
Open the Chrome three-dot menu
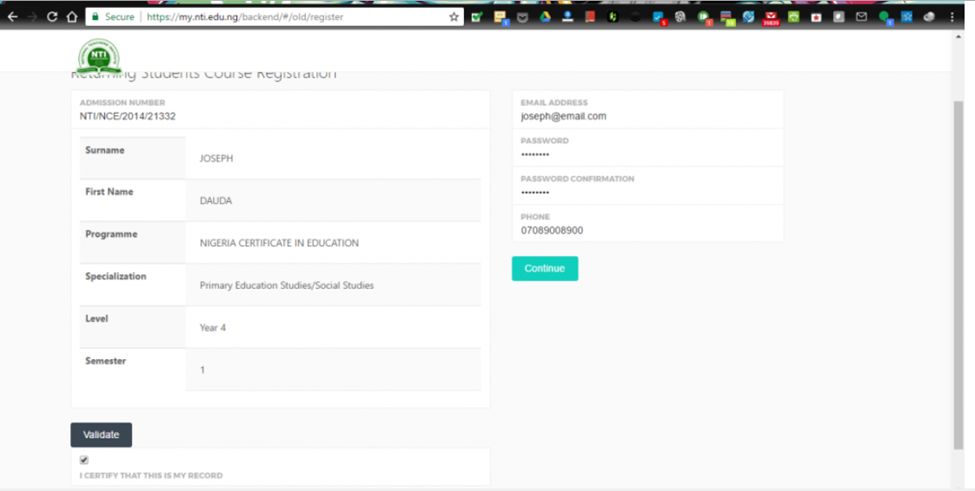click(953, 17)
